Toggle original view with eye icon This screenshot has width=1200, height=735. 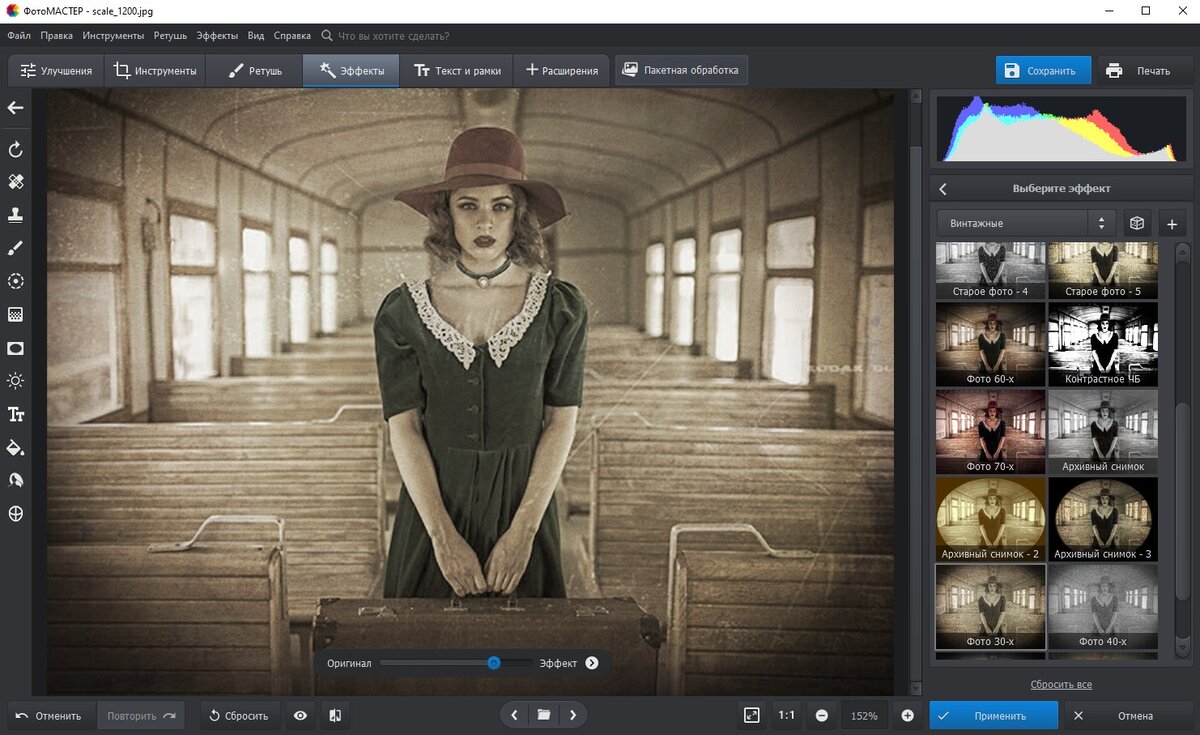tap(300, 716)
